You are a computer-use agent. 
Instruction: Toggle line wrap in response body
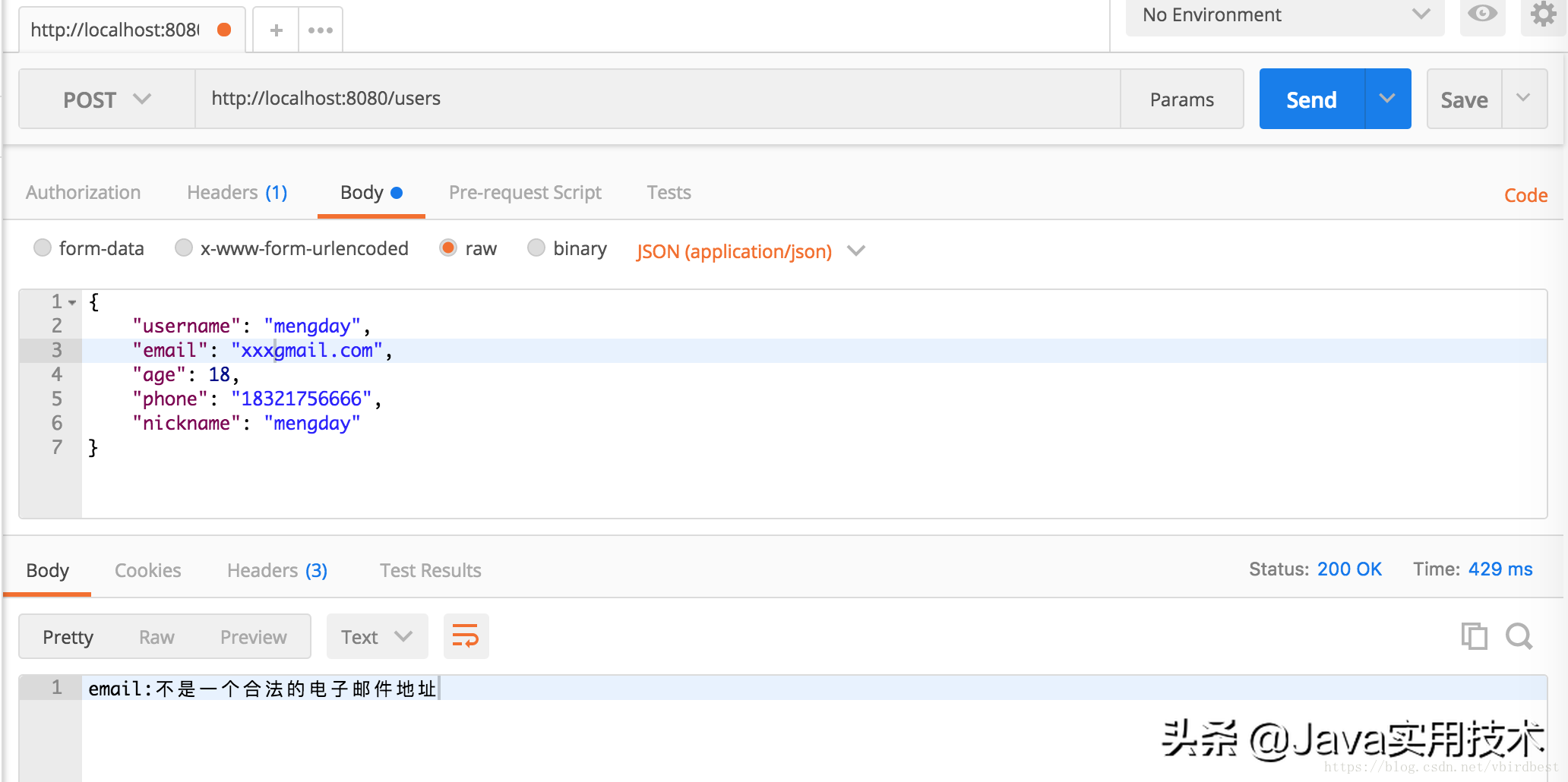(x=466, y=636)
